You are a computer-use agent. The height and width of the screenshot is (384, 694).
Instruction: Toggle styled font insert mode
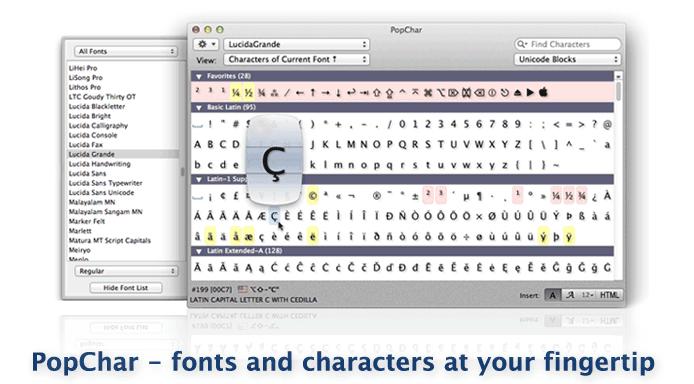tap(570, 295)
